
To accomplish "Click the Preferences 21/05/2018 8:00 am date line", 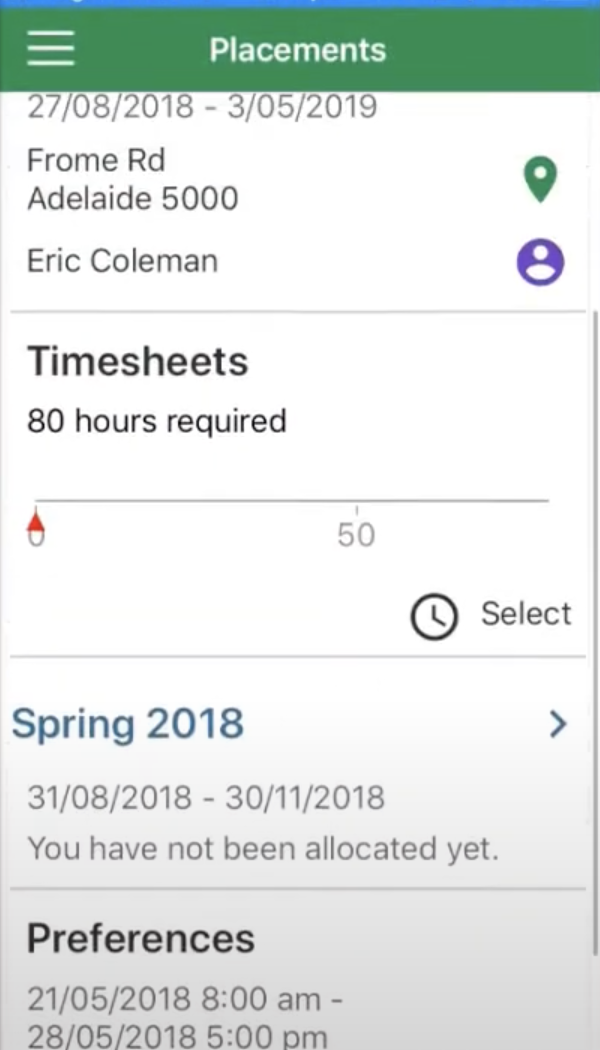I will (x=174, y=999).
